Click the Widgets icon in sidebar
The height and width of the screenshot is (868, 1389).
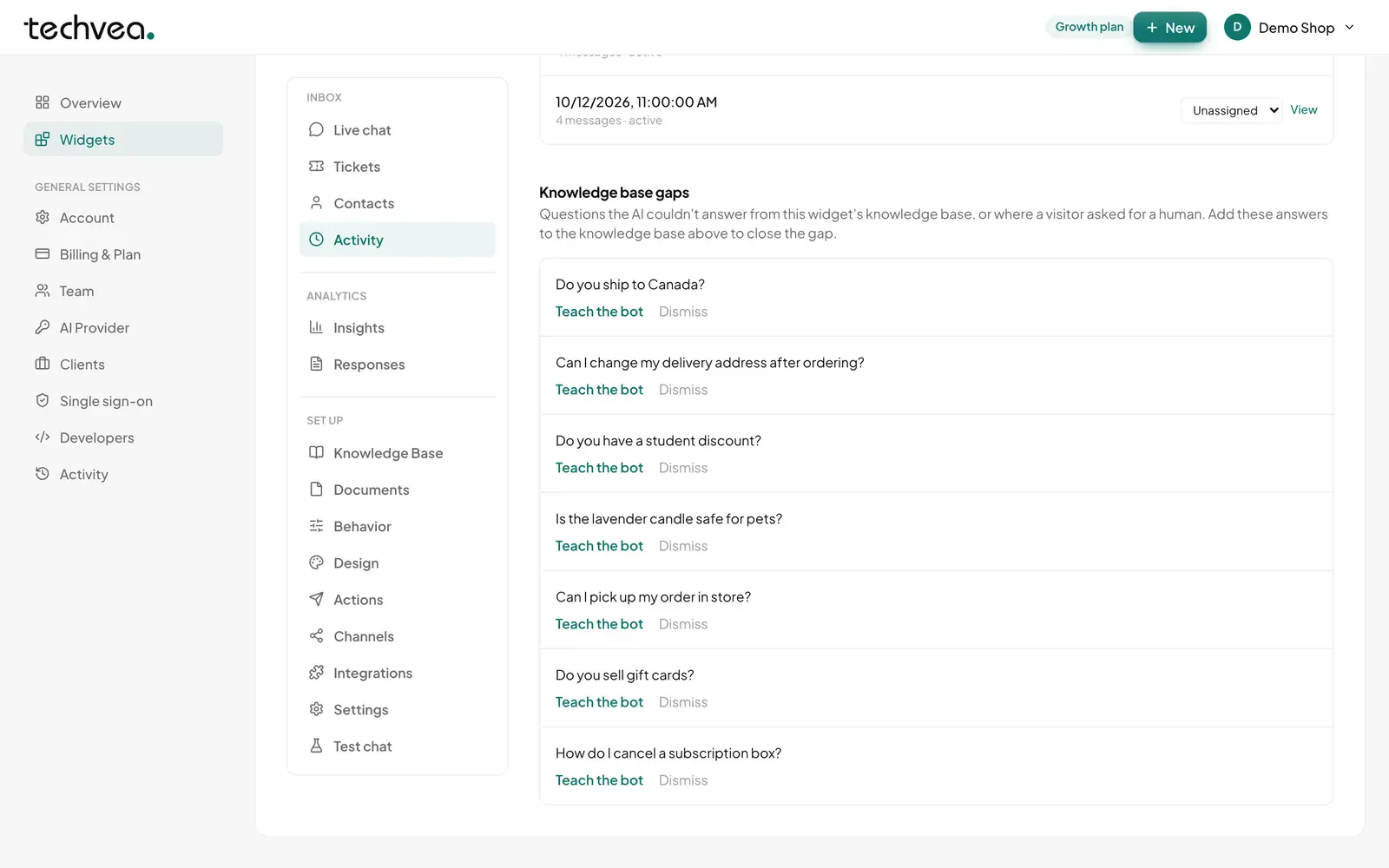click(x=42, y=139)
